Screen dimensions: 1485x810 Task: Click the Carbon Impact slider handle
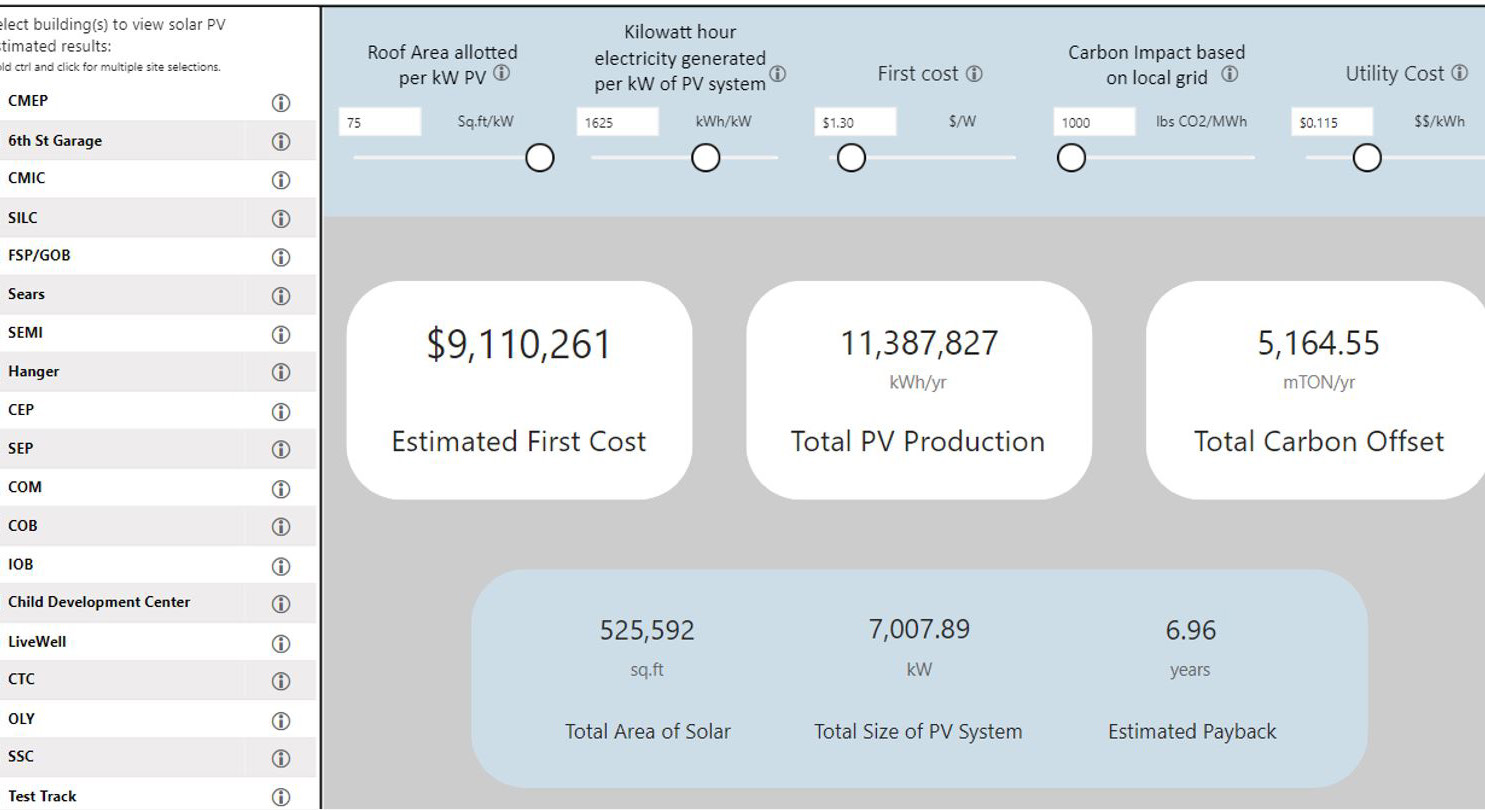[x=1071, y=158]
